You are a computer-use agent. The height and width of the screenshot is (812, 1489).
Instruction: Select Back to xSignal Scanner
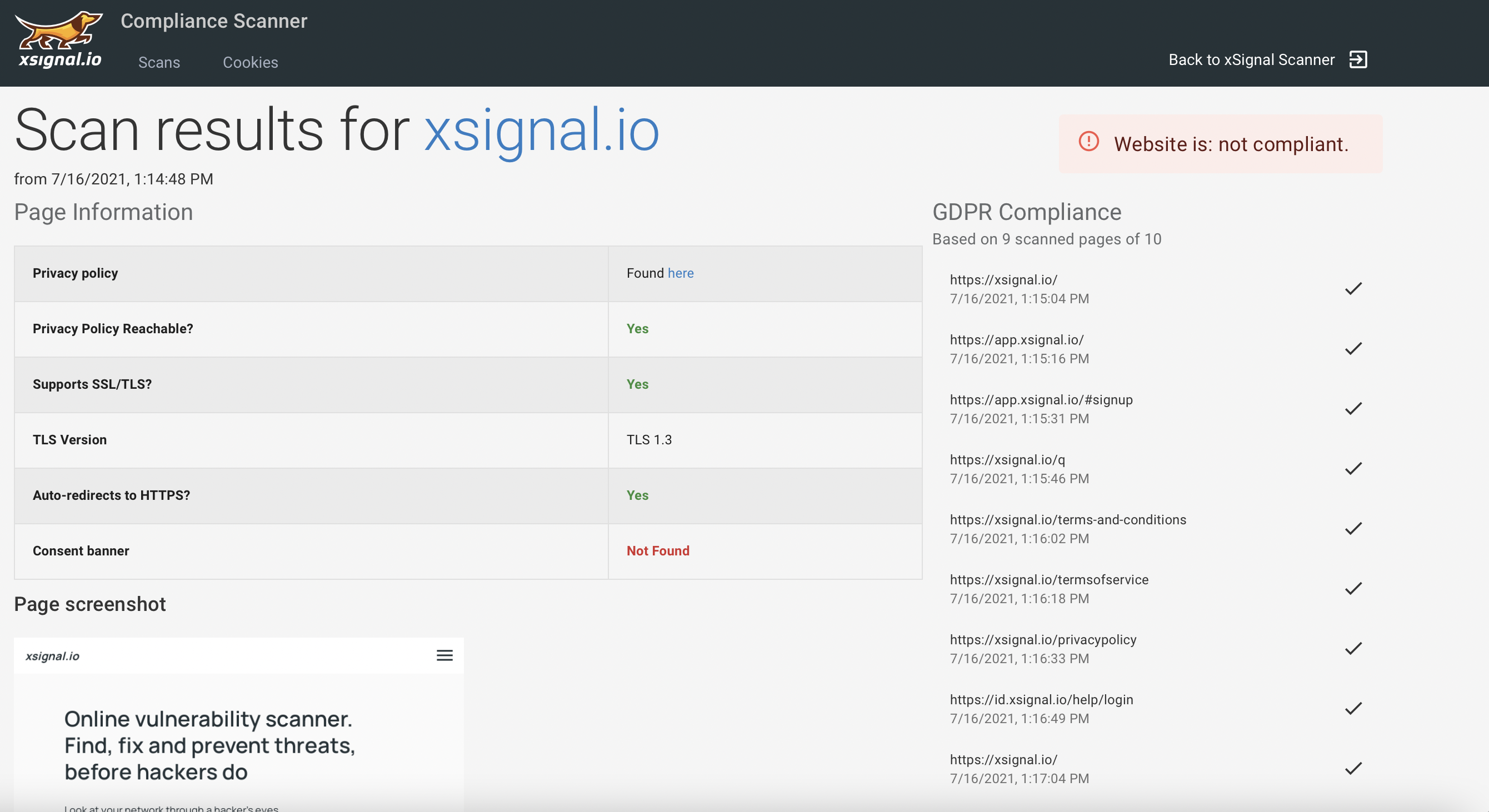1252,59
